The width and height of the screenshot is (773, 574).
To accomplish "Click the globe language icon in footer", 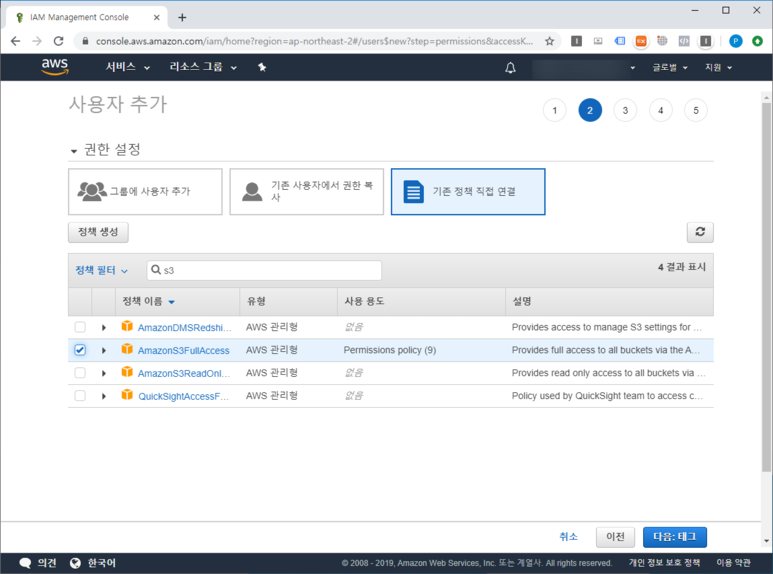I will coord(75,563).
